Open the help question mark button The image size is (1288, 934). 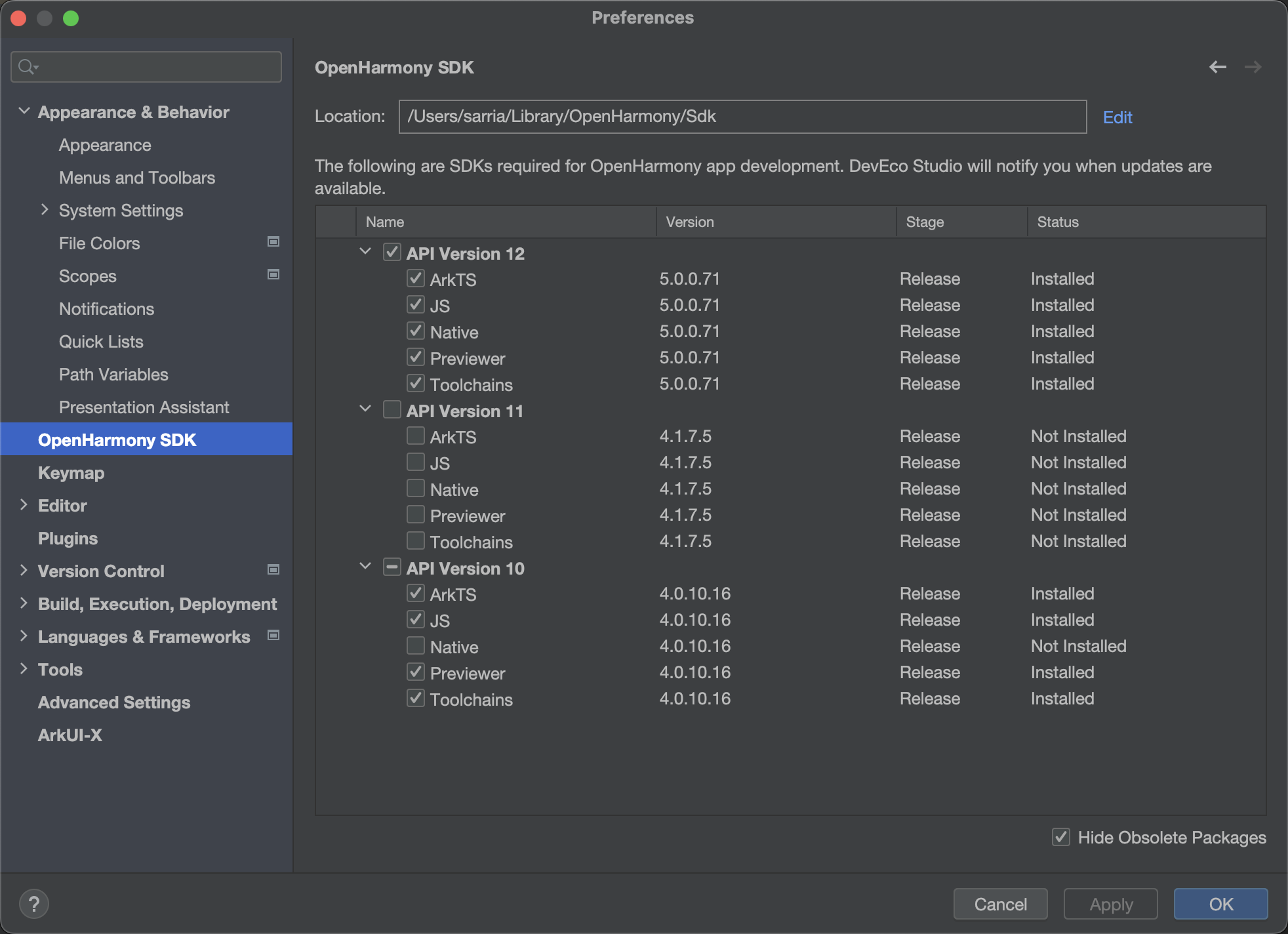tap(34, 904)
